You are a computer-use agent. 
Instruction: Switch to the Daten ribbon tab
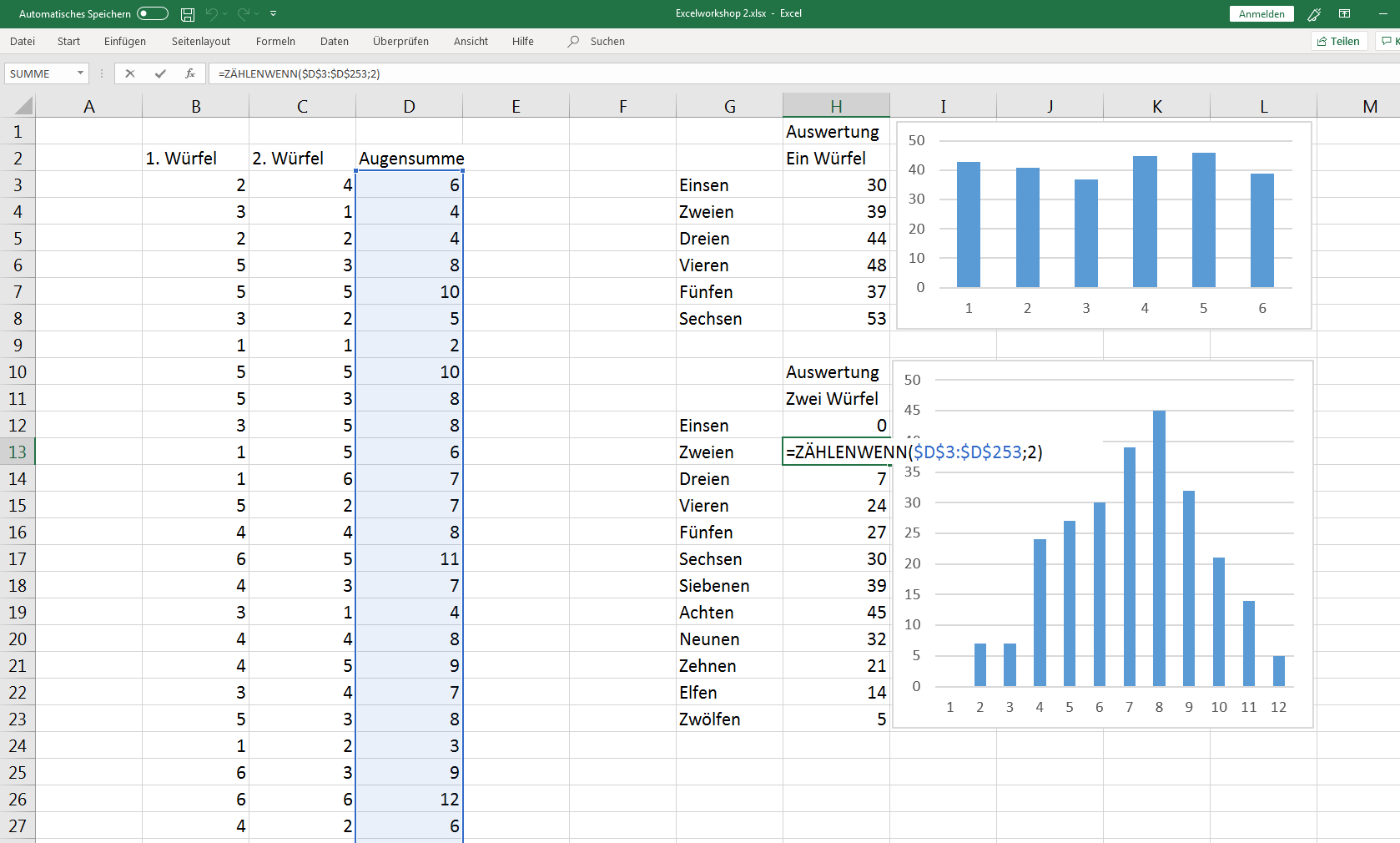tap(335, 41)
